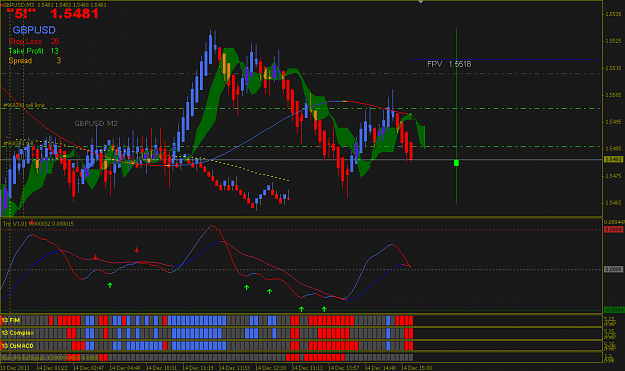Click the red "5!" countdown label
The width and height of the screenshot is (625, 371).
(x=22, y=14)
